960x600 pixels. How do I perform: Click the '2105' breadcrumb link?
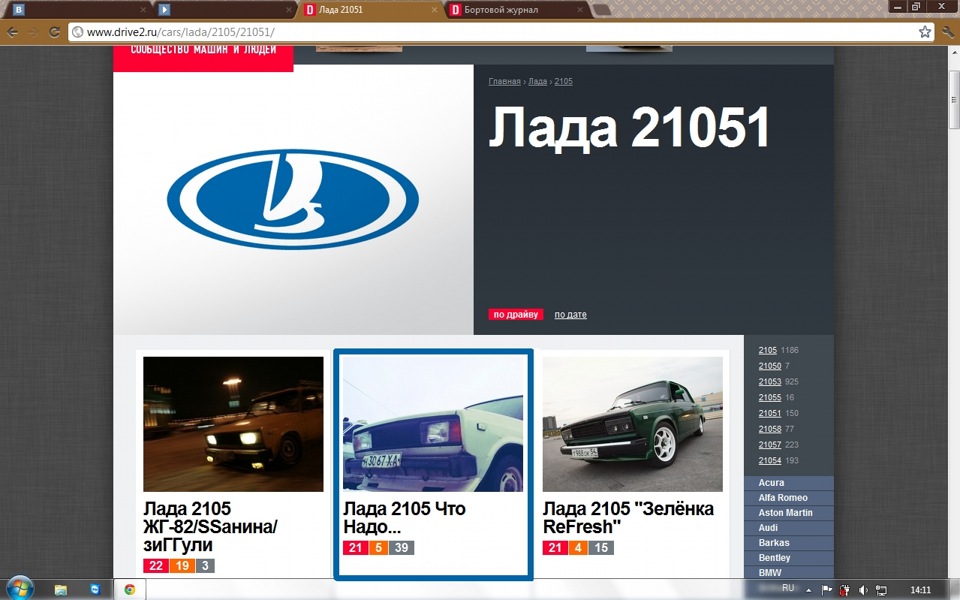point(563,81)
